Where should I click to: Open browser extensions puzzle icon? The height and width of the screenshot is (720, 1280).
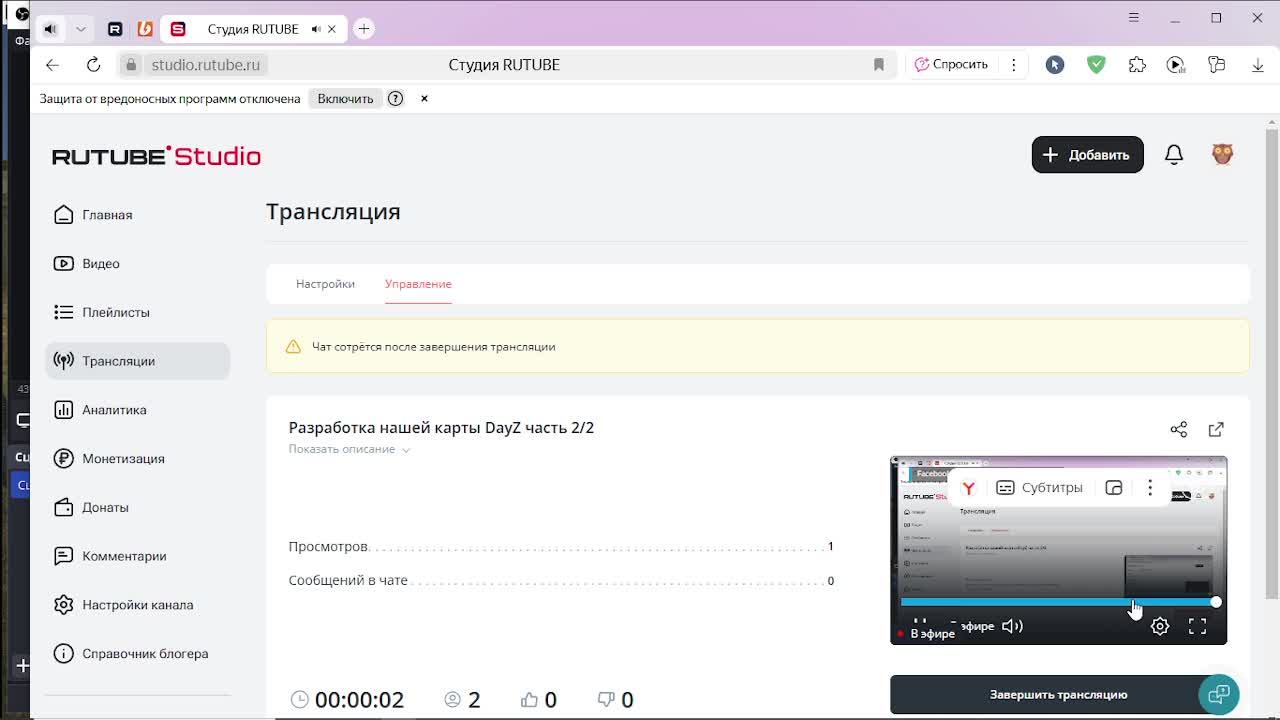(1137, 65)
